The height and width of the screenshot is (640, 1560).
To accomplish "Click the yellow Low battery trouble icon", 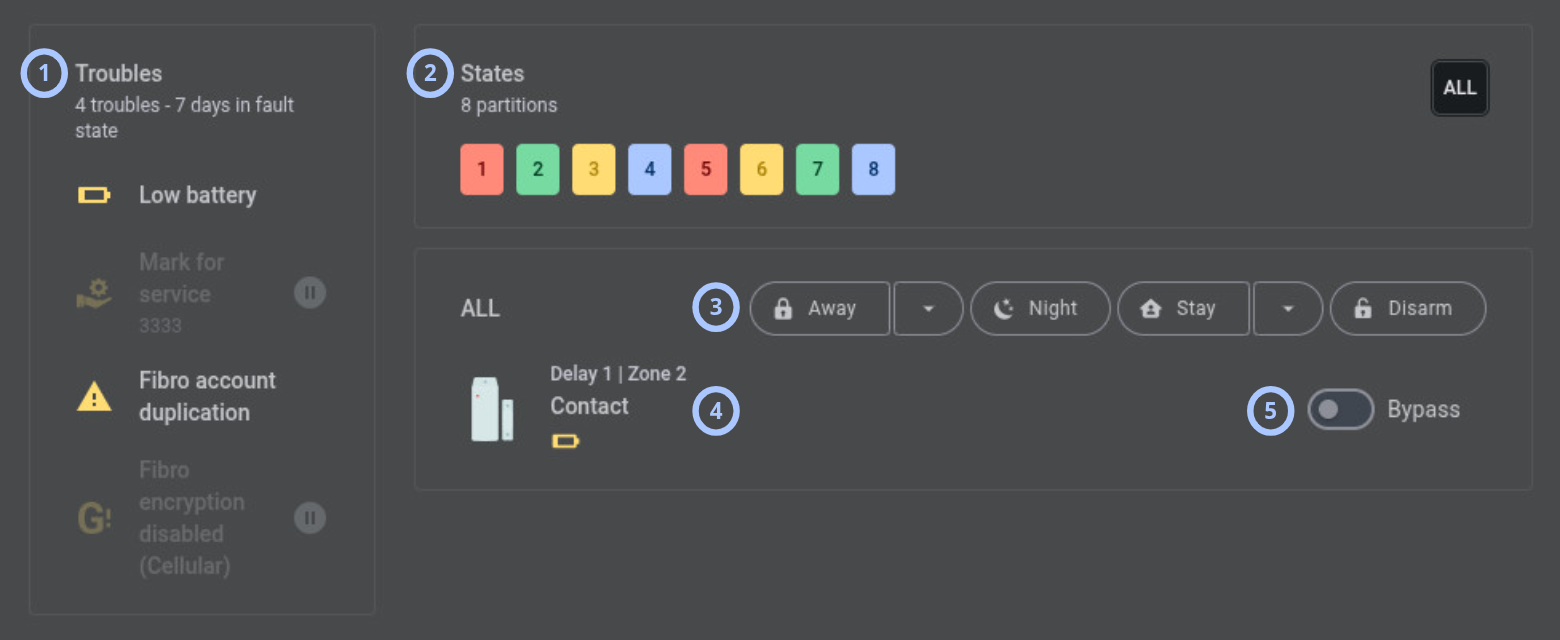I will tap(94, 195).
